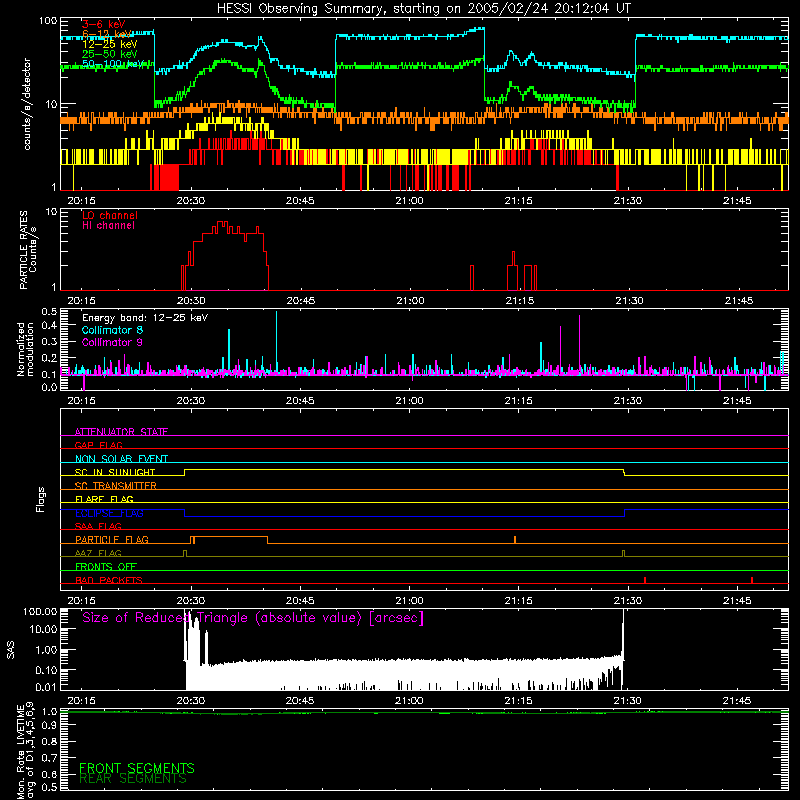Click the ATTENUATOR STATE flag label
The height and width of the screenshot is (800, 800).
point(121,432)
